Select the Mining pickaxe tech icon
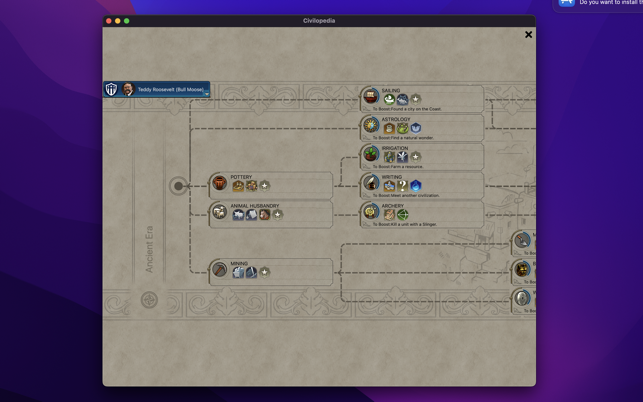Viewport: 643px width, 402px height. click(x=219, y=270)
